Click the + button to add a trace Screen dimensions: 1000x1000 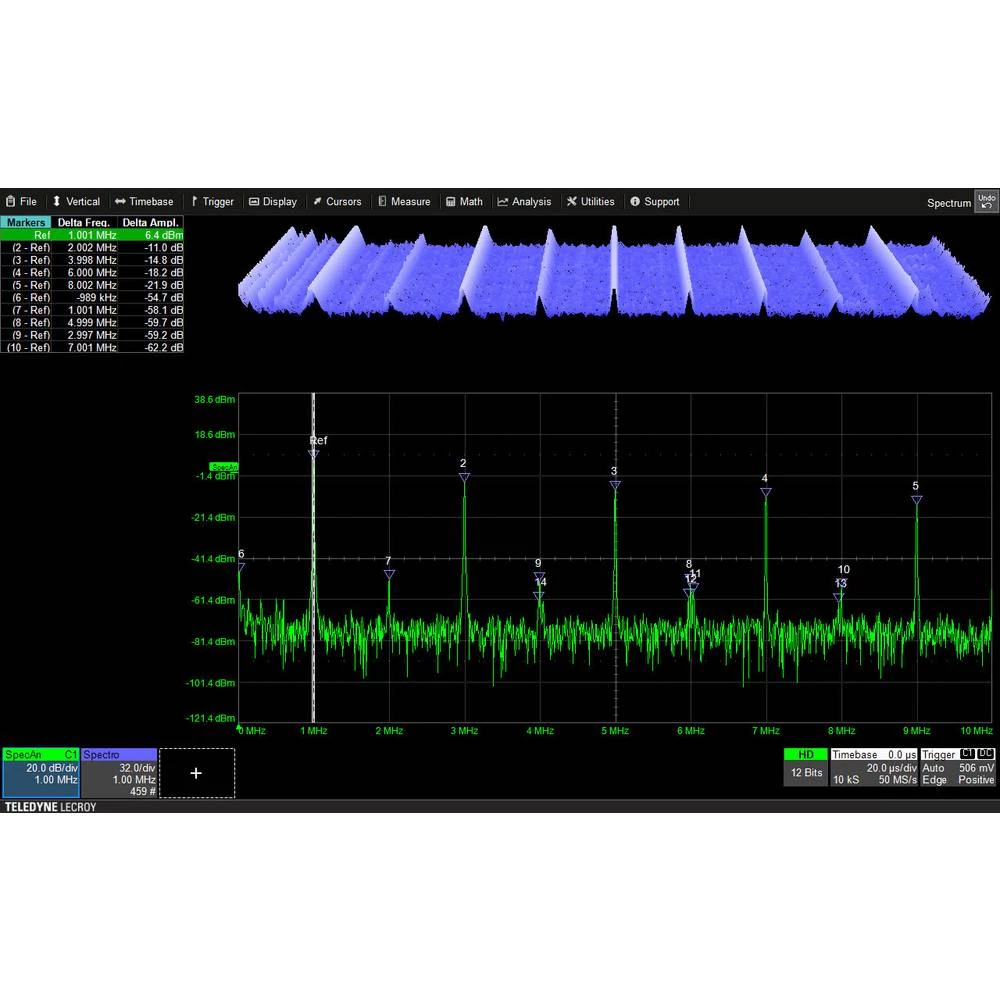196,772
